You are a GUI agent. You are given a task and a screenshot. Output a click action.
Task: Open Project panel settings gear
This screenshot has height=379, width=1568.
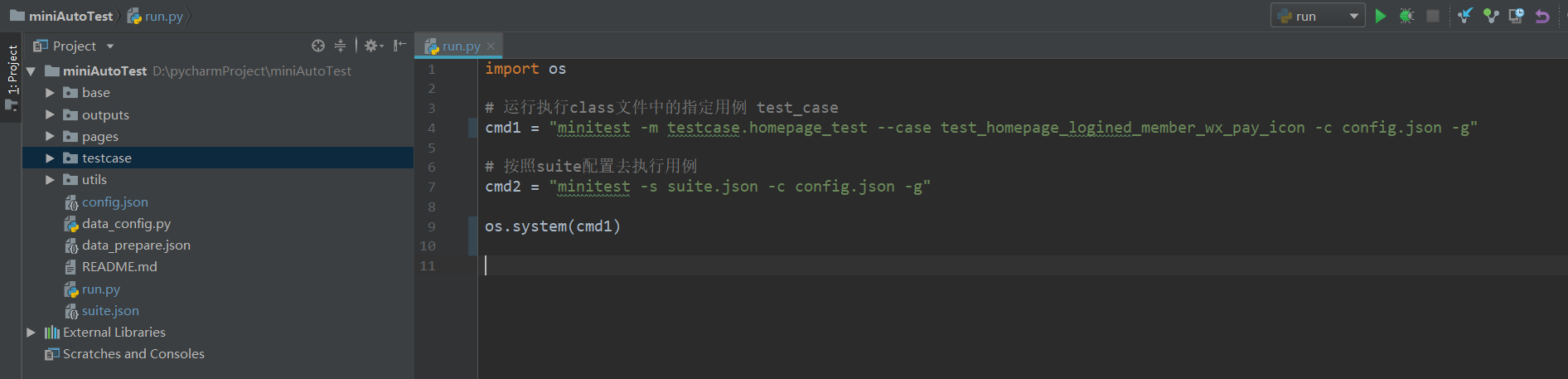click(x=372, y=46)
